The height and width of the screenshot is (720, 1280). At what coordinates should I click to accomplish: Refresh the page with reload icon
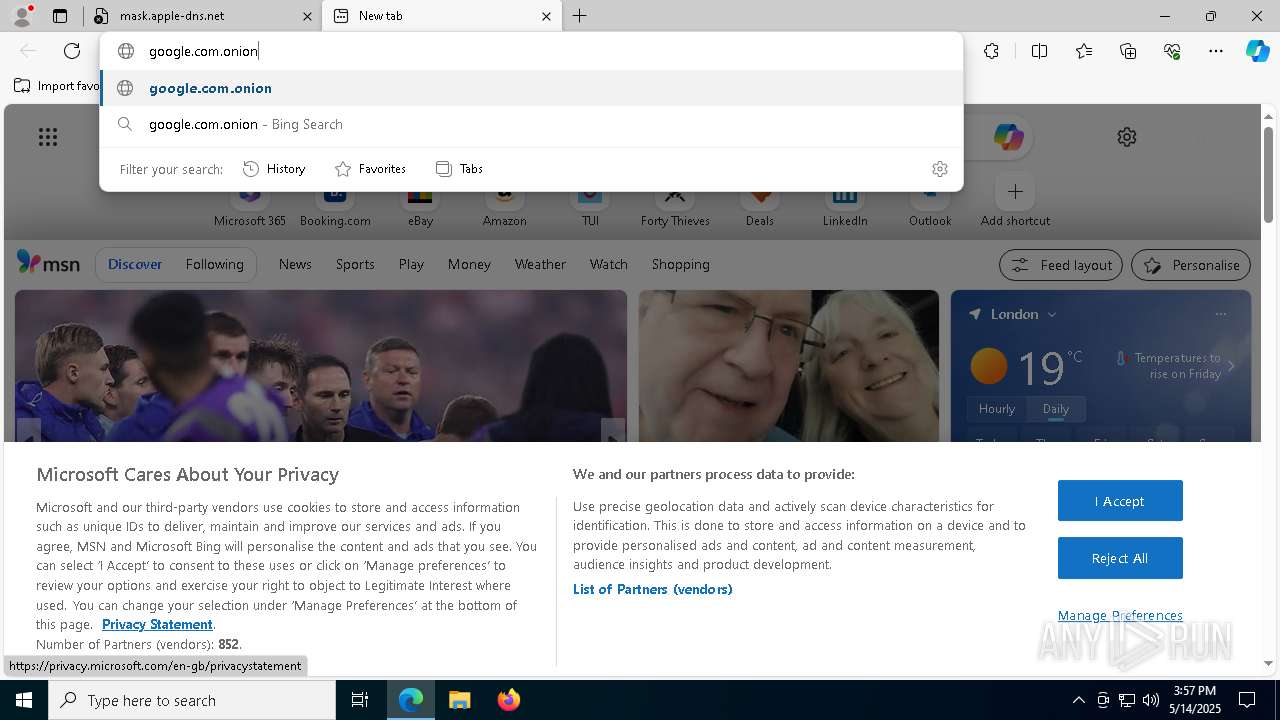pyautogui.click(x=72, y=51)
